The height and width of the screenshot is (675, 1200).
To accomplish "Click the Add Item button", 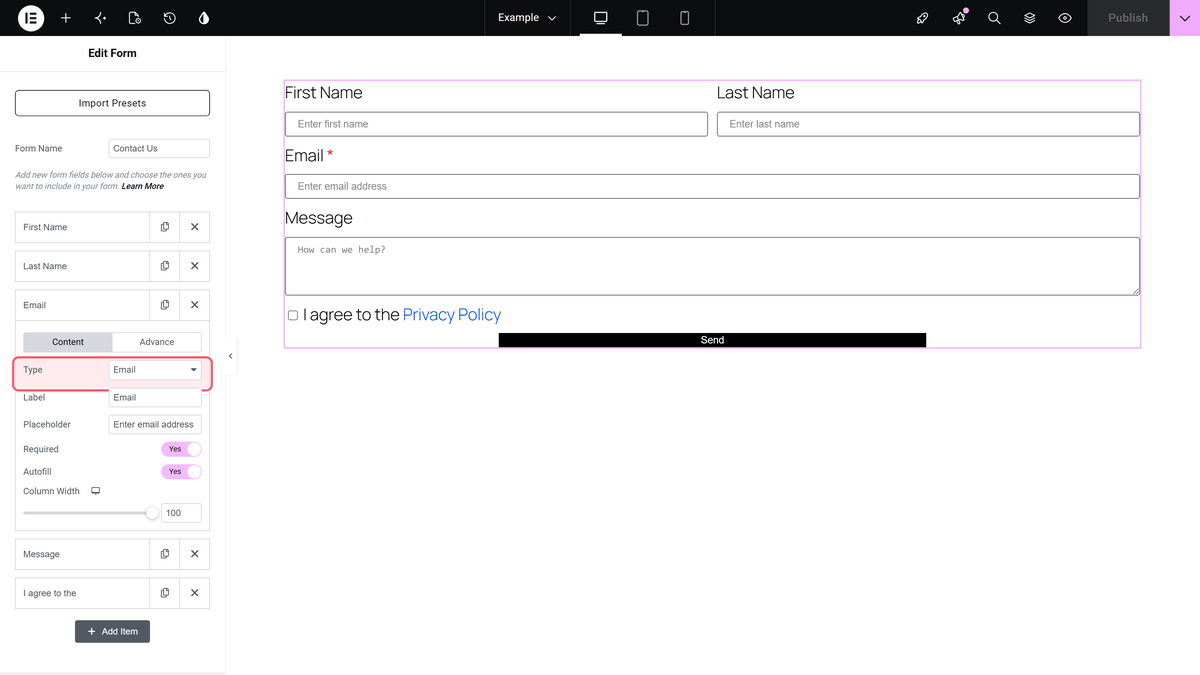I will pyautogui.click(x=112, y=631).
